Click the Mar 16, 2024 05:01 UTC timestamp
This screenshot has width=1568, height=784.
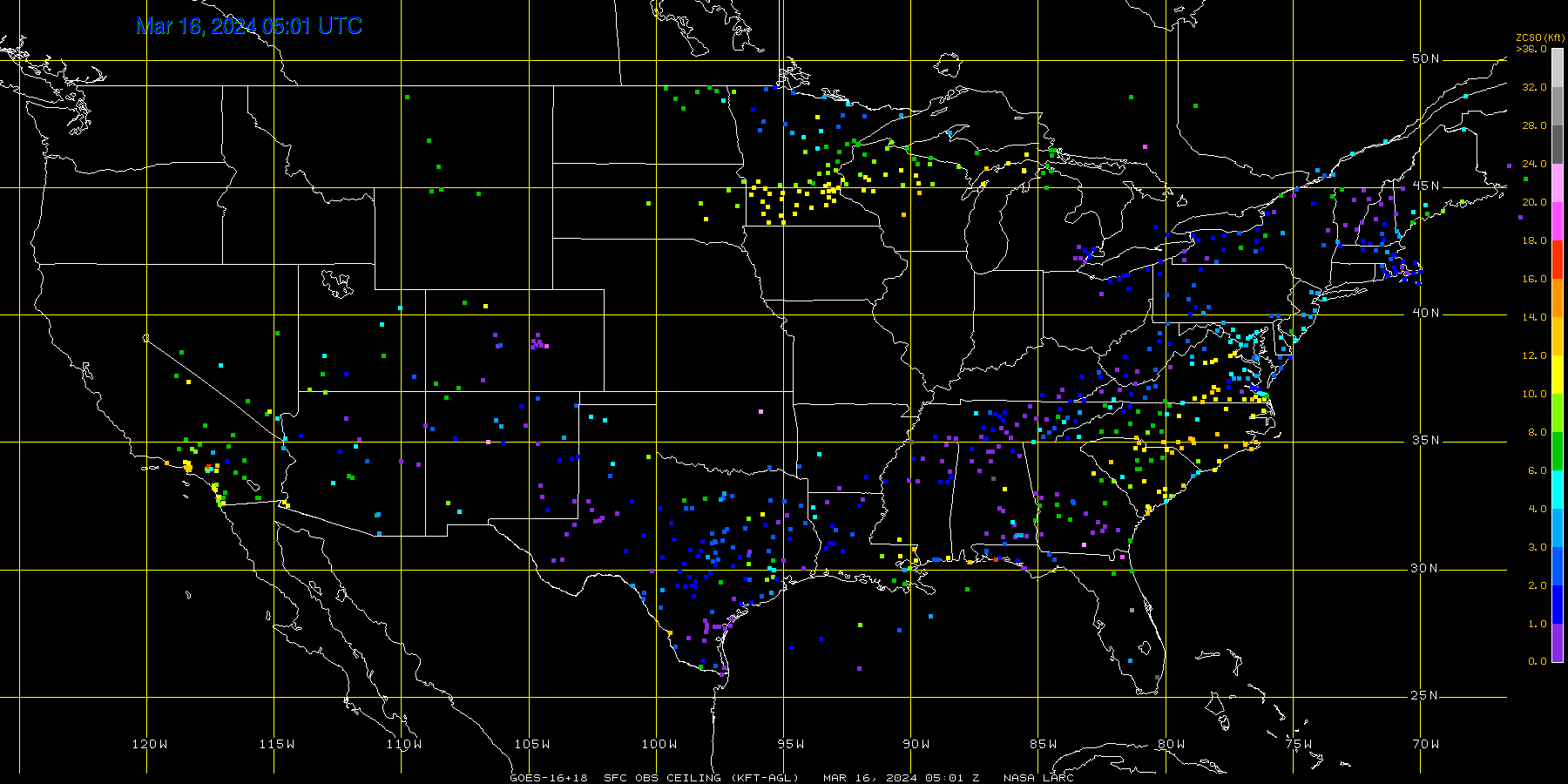(x=249, y=26)
